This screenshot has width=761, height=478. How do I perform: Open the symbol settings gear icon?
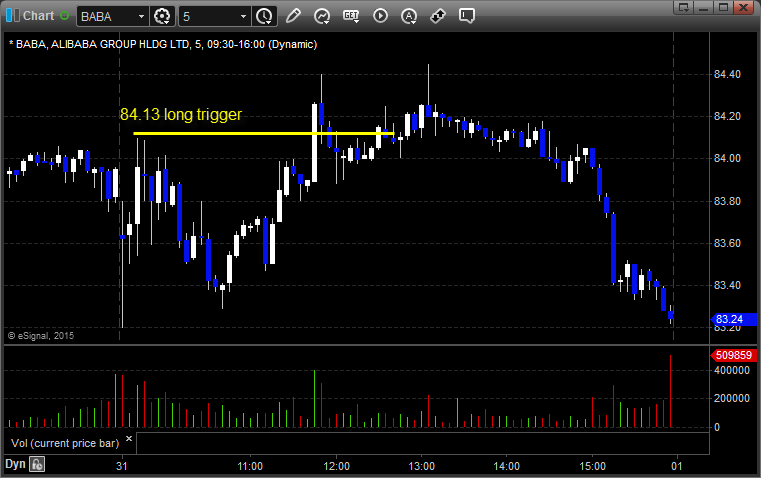pyautogui.click(x=162, y=16)
